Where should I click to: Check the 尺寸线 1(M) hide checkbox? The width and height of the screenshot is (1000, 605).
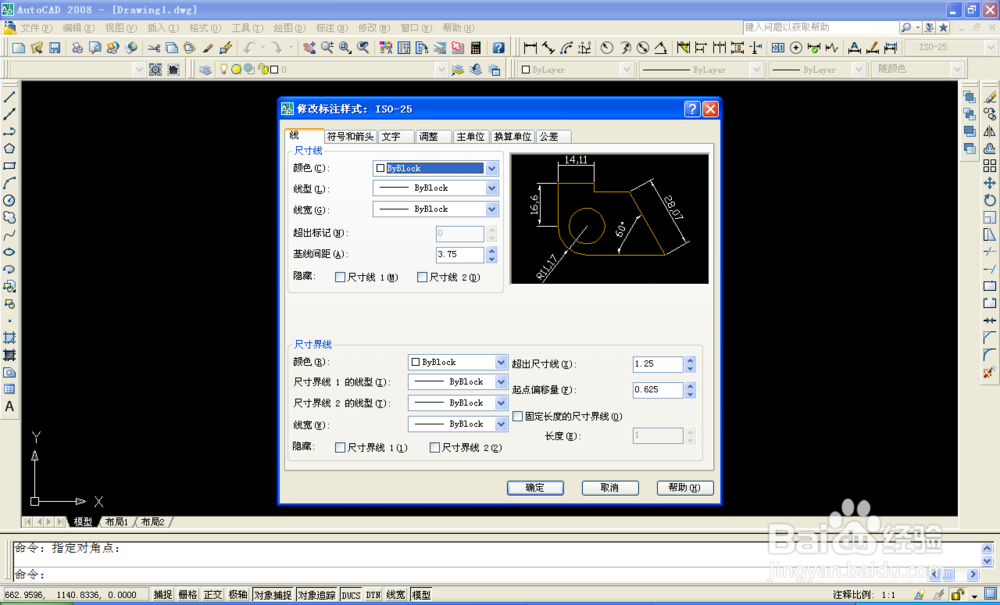click(341, 277)
